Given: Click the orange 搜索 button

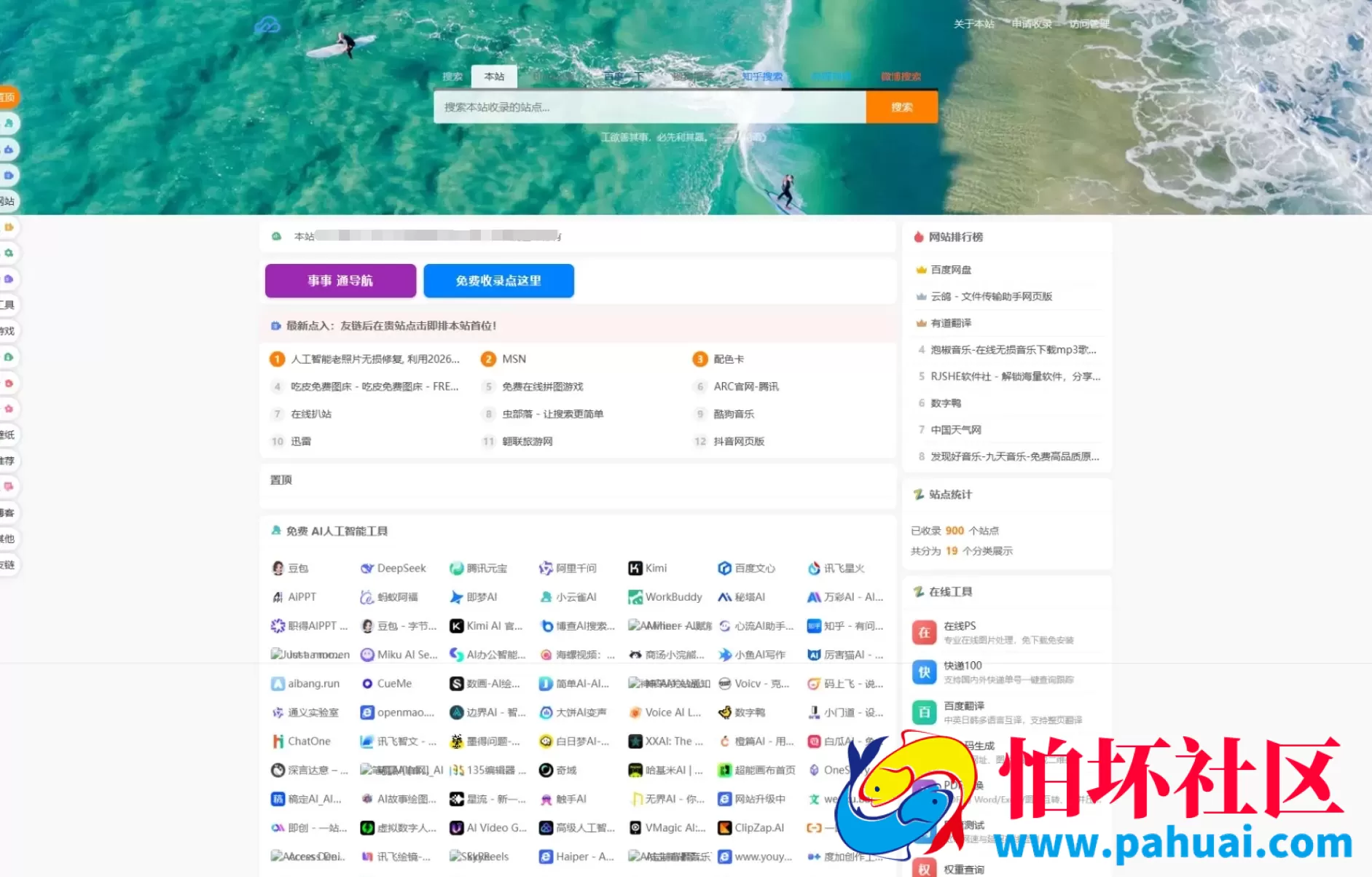Looking at the screenshot, I should 902,107.
